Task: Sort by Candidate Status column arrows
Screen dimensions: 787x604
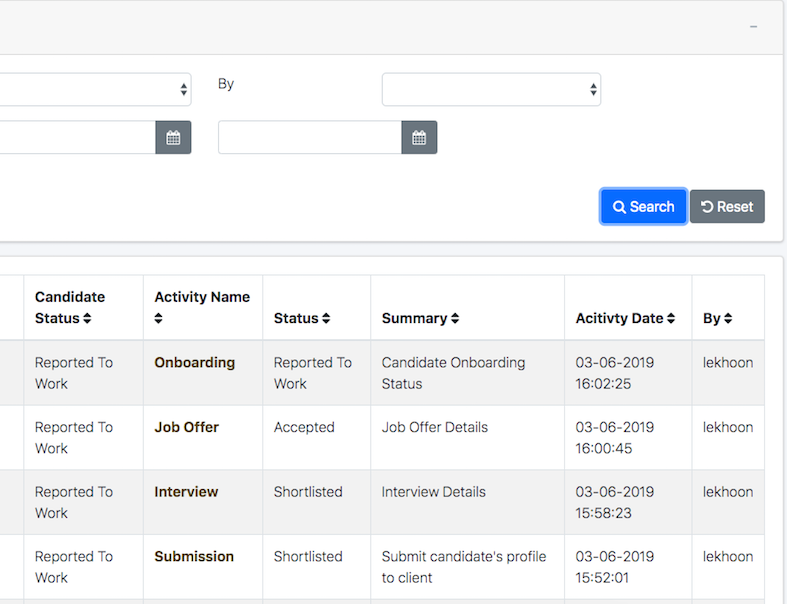Action: [x=87, y=318]
